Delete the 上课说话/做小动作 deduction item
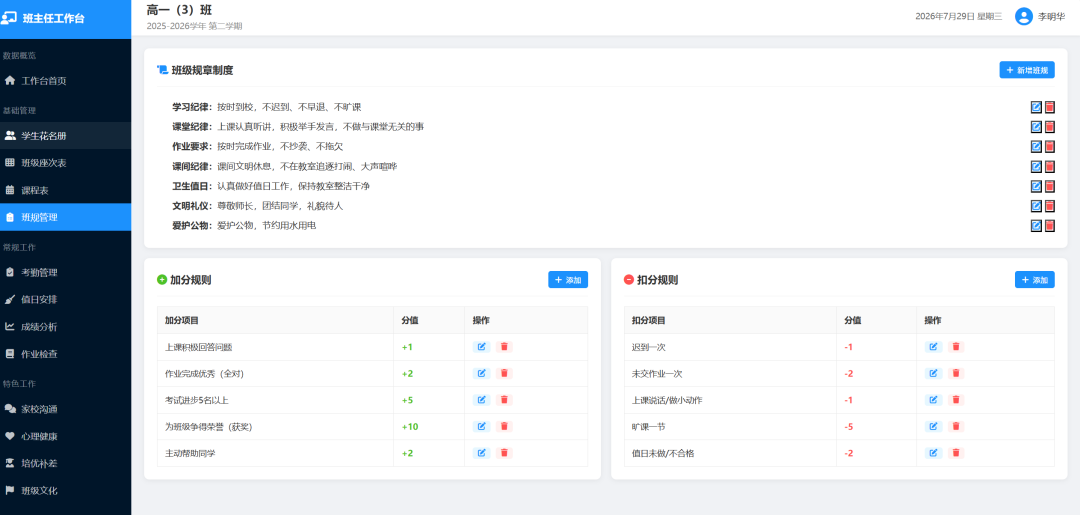The image size is (1080, 515). tap(956, 399)
